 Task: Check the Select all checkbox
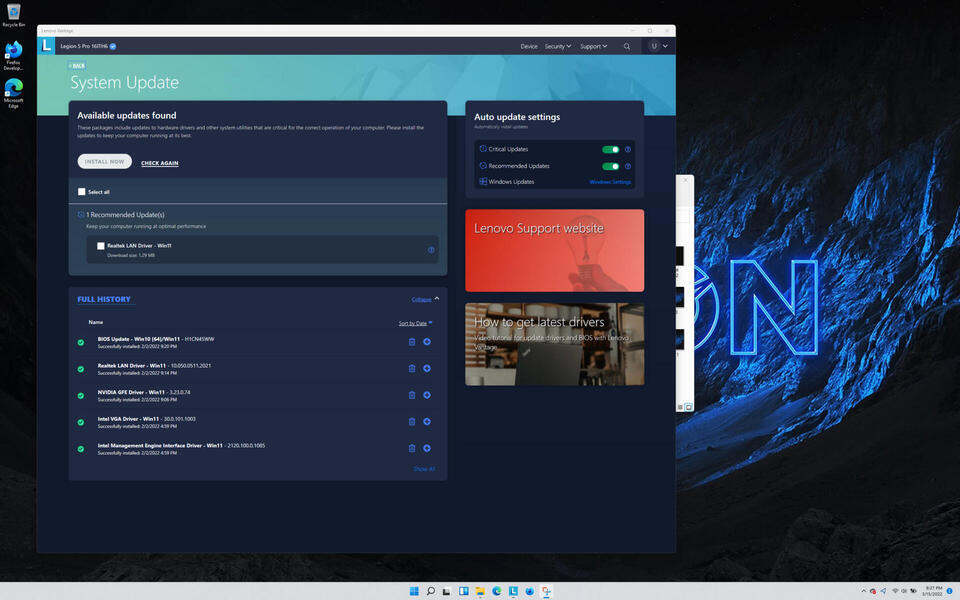pyautogui.click(x=81, y=192)
